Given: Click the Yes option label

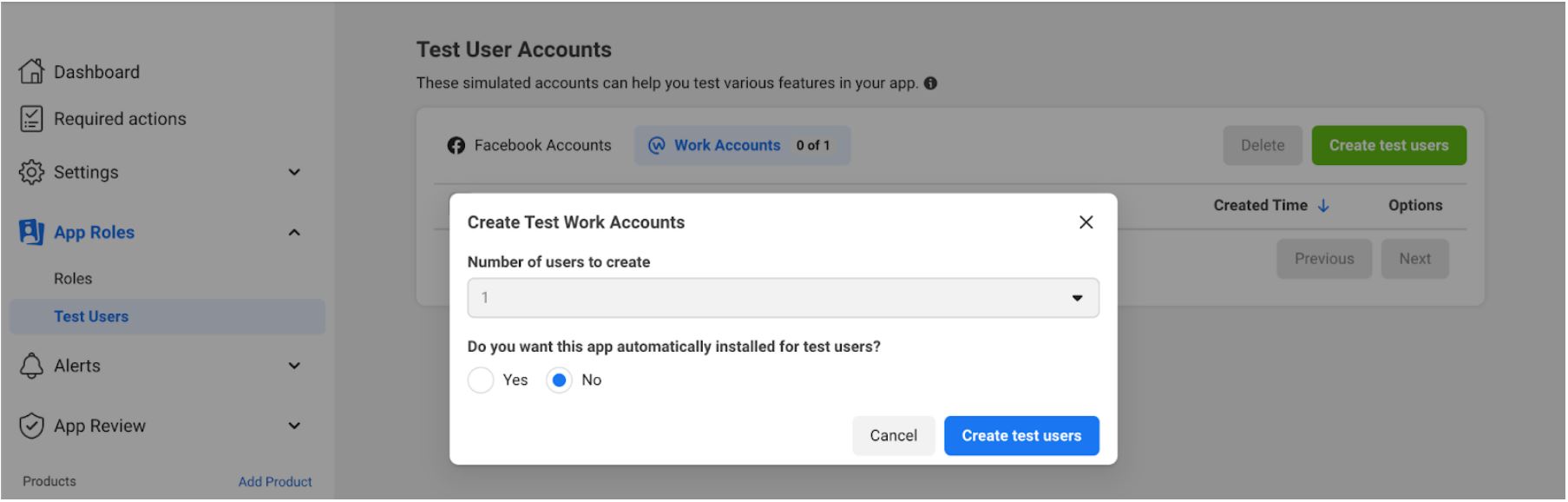Looking at the screenshot, I should pyautogui.click(x=515, y=380).
